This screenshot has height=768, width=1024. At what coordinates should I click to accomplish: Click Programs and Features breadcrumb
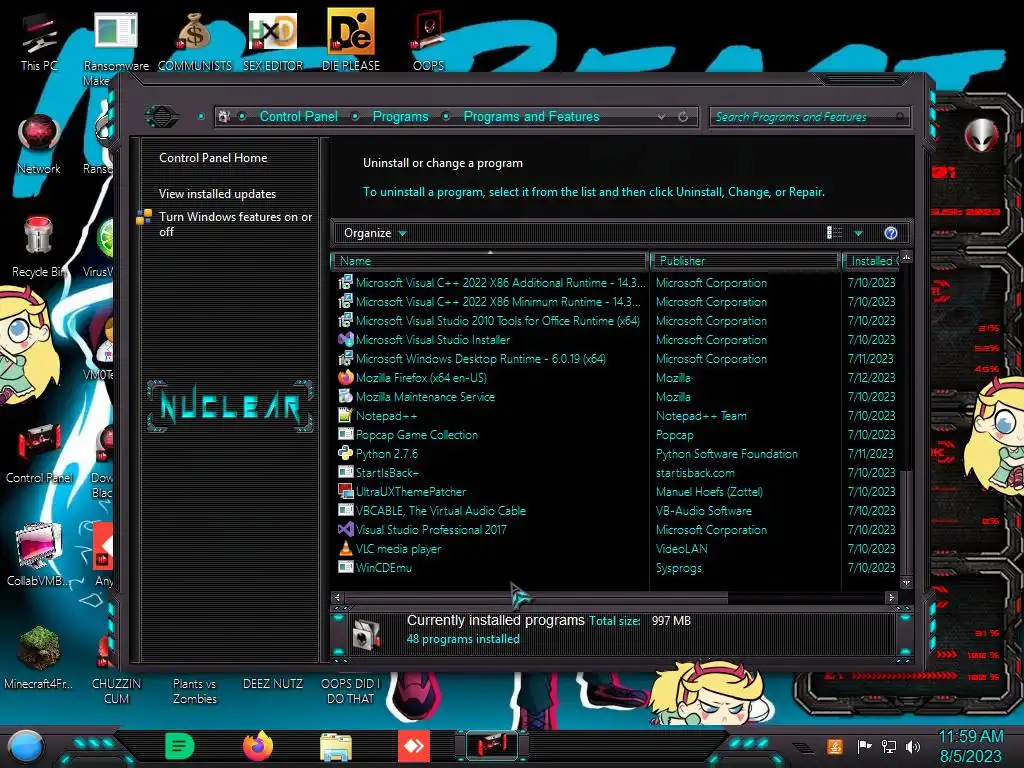click(531, 117)
